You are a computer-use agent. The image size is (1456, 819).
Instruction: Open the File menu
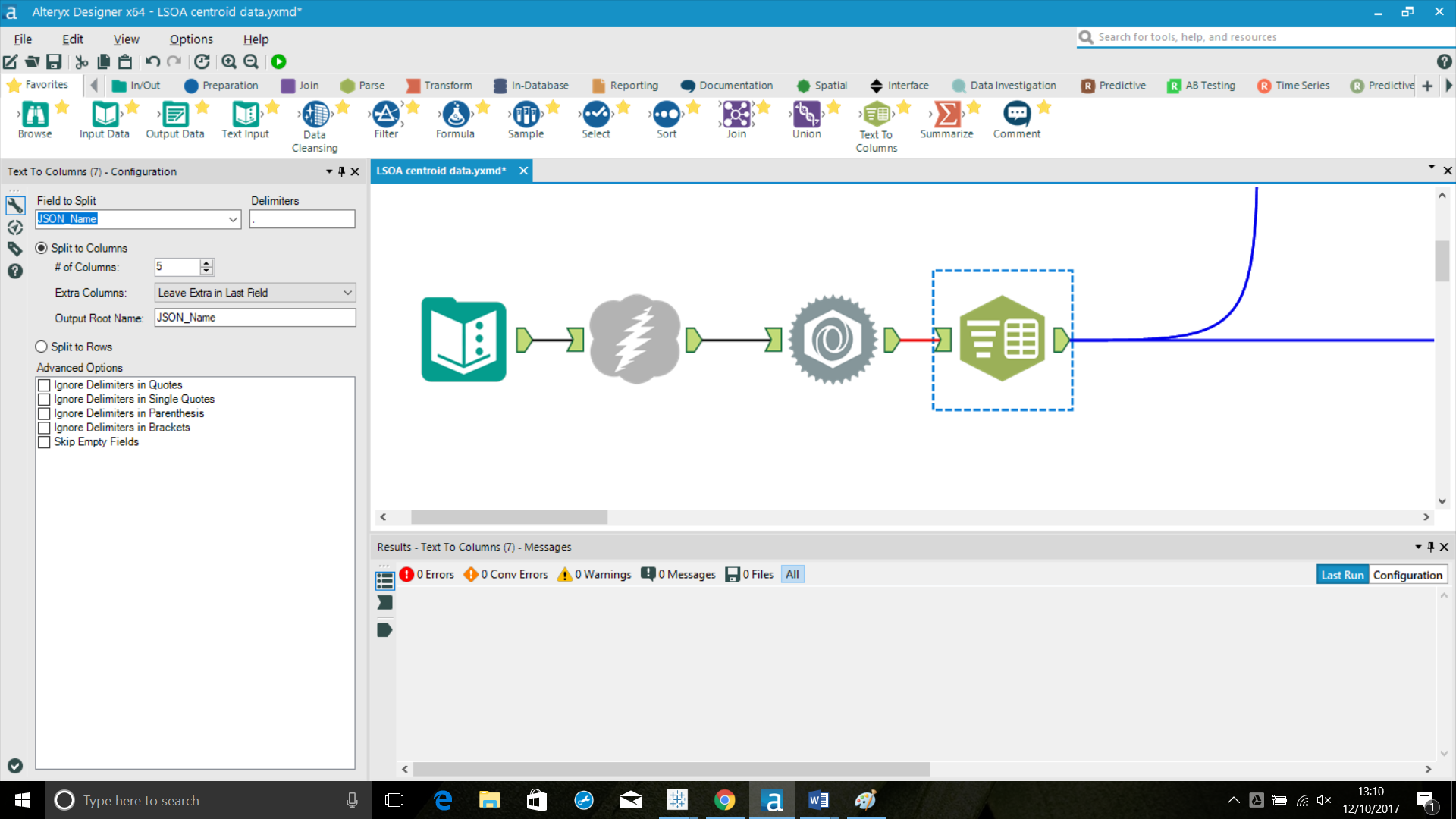coord(23,39)
